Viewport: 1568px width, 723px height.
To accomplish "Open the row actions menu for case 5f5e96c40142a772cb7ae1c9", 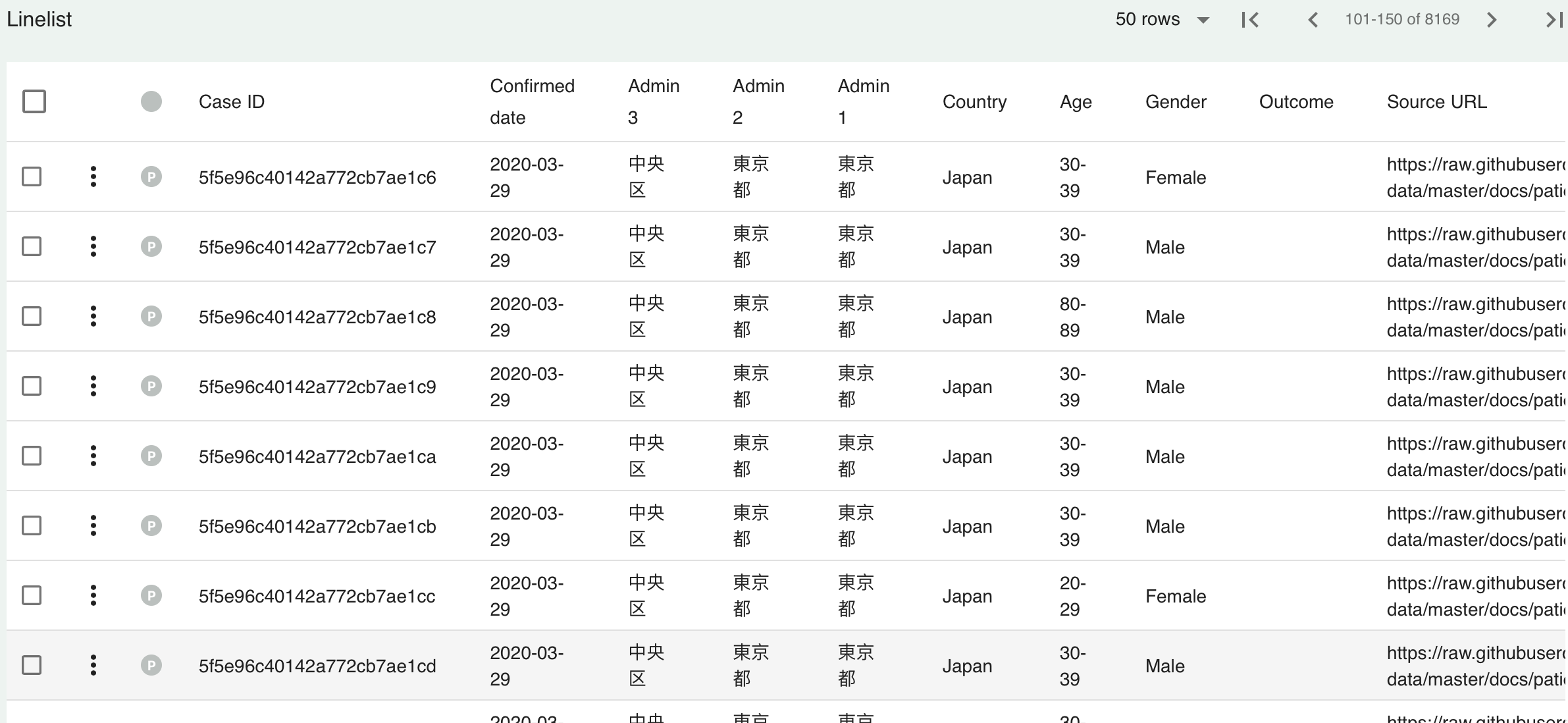I will coord(93,386).
